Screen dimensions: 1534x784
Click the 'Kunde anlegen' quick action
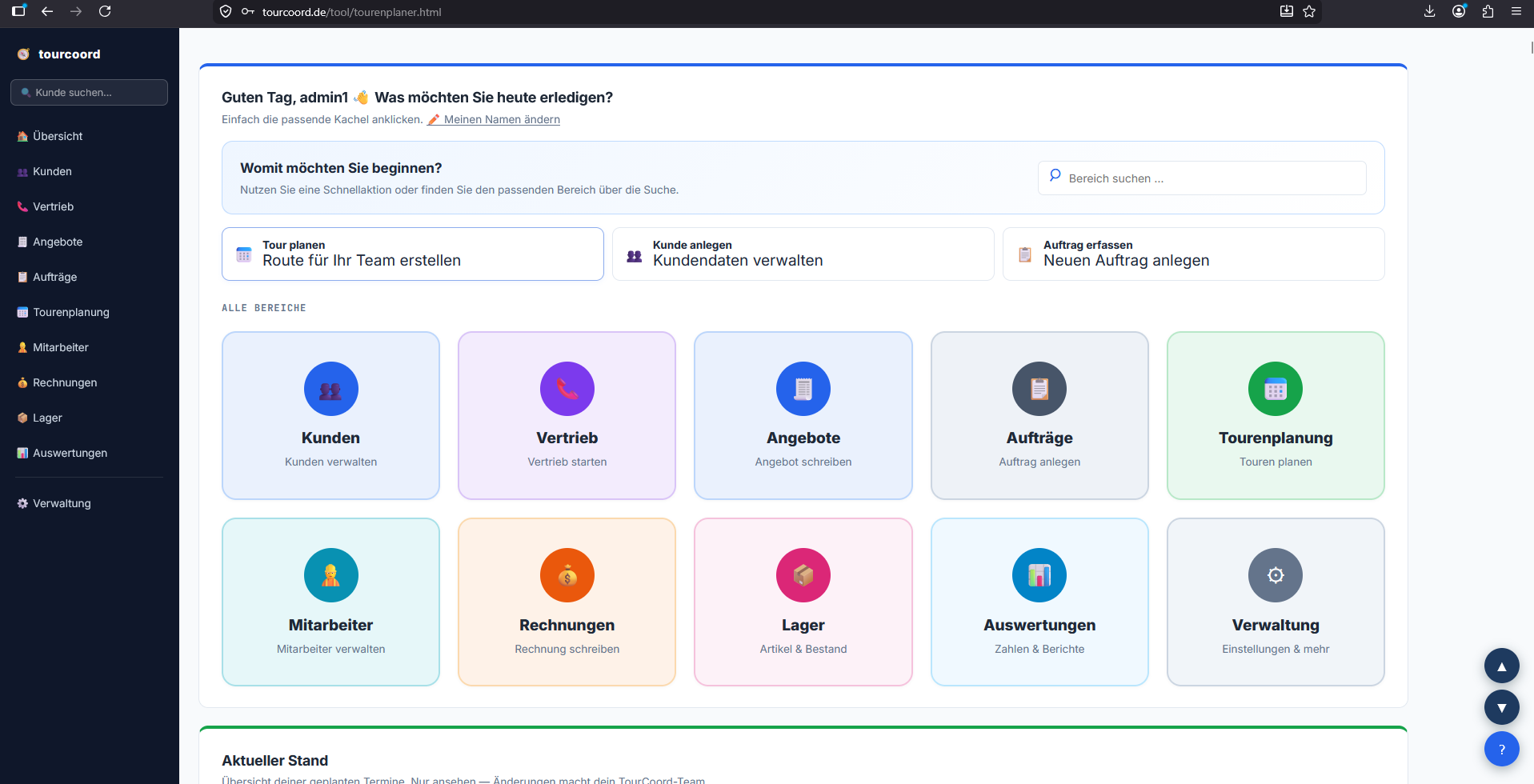tap(803, 254)
